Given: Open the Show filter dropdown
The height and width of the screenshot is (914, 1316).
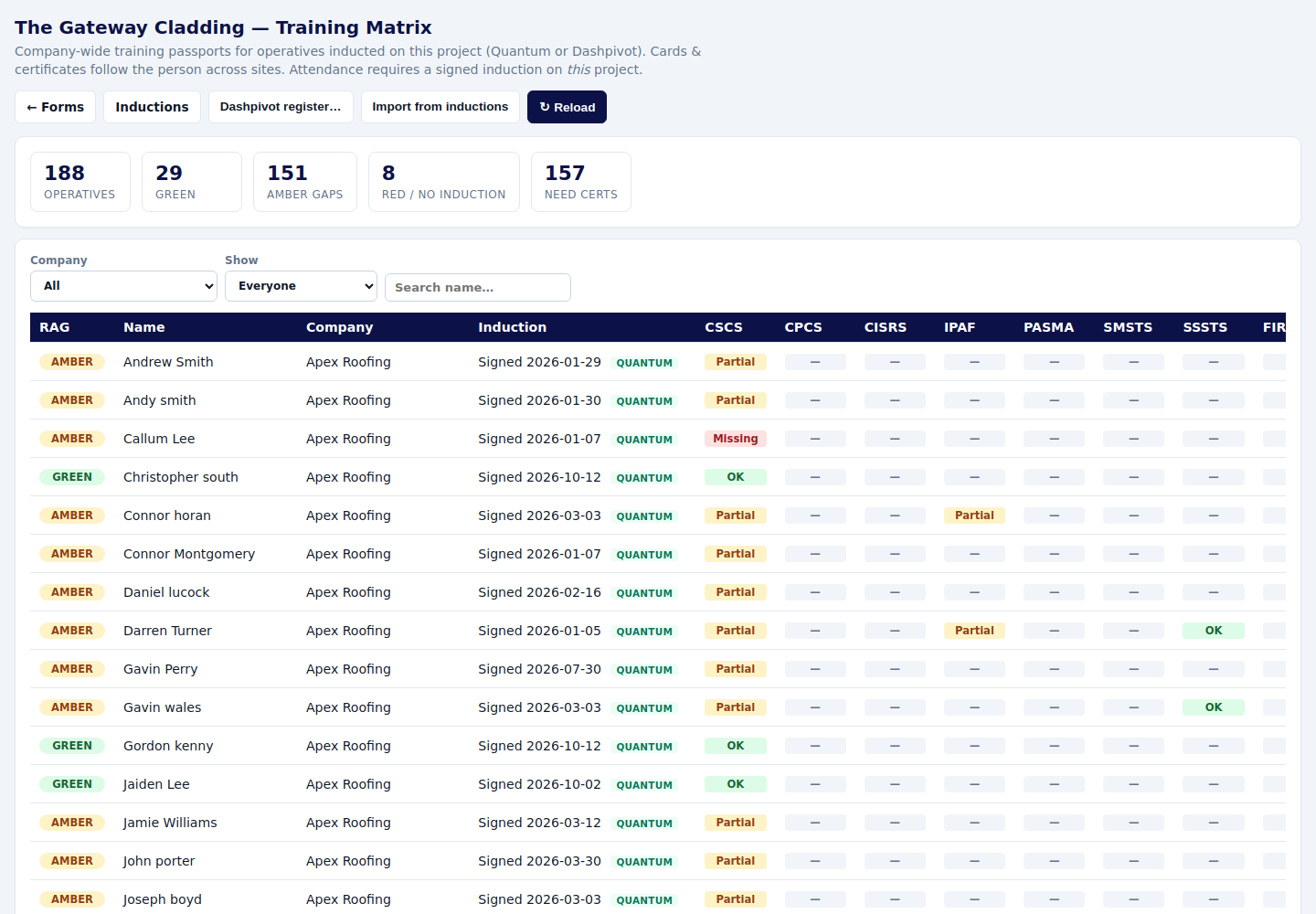Looking at the screenshot, I should click(x=301, y=286).
